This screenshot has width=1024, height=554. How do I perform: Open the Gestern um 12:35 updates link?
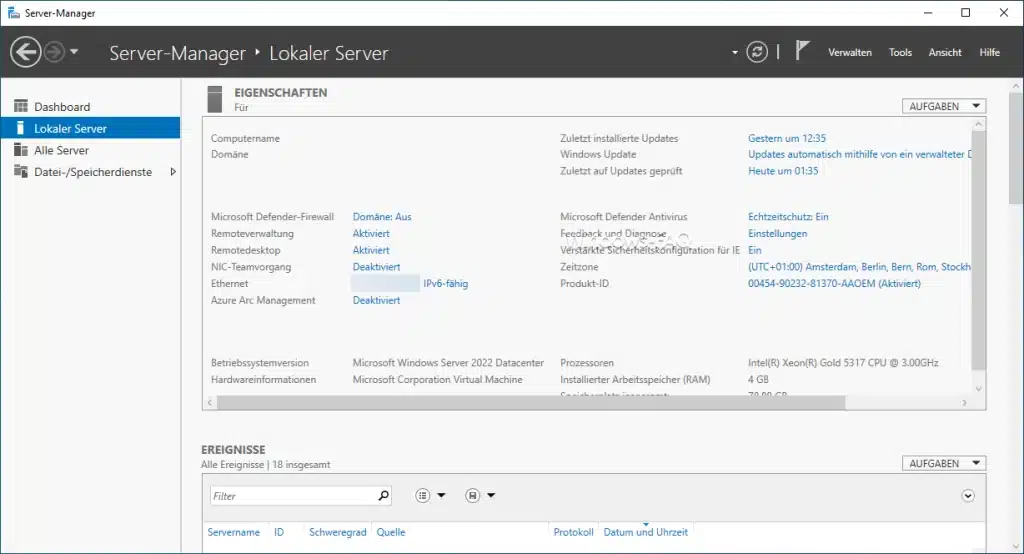pos(787,138)
